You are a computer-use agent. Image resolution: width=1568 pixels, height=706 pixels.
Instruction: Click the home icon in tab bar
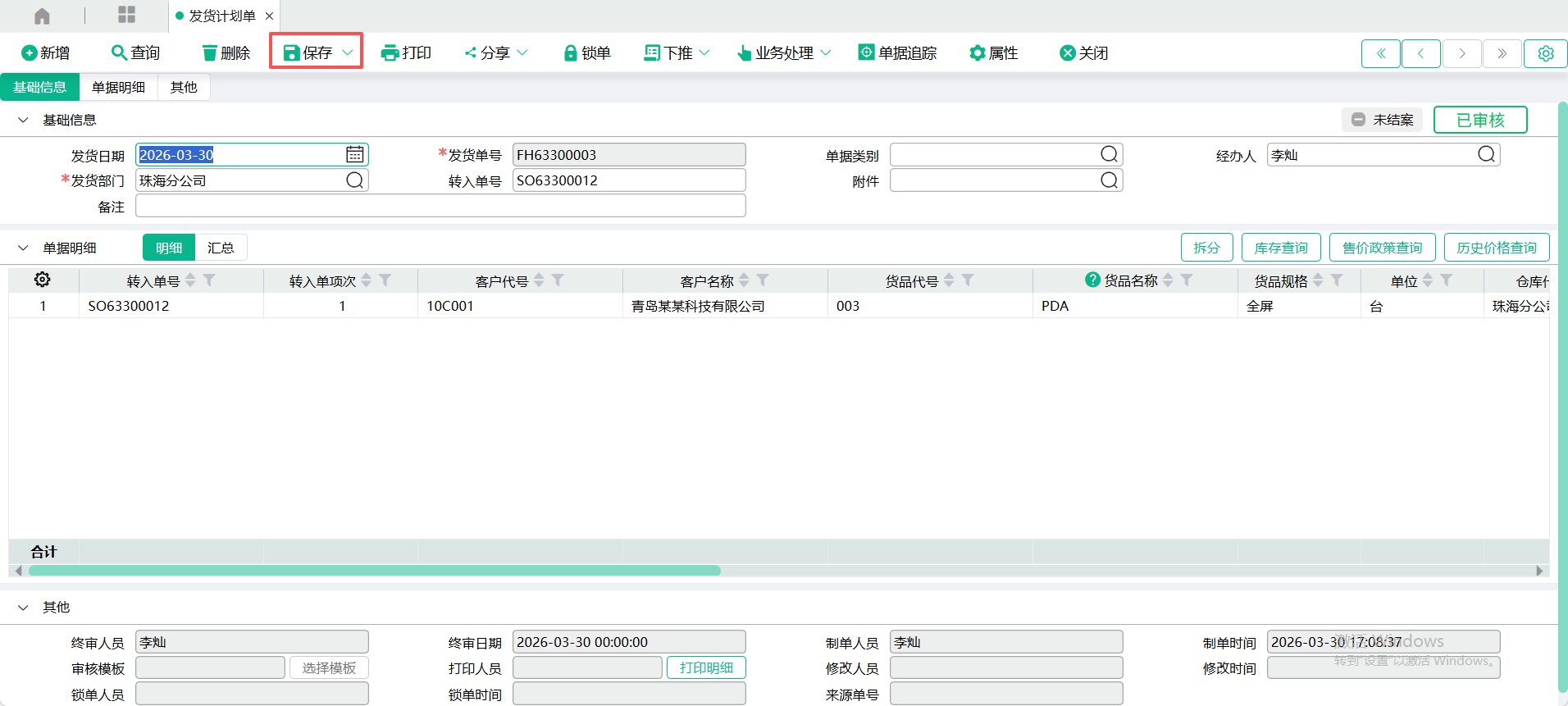(x=42, y=16)
